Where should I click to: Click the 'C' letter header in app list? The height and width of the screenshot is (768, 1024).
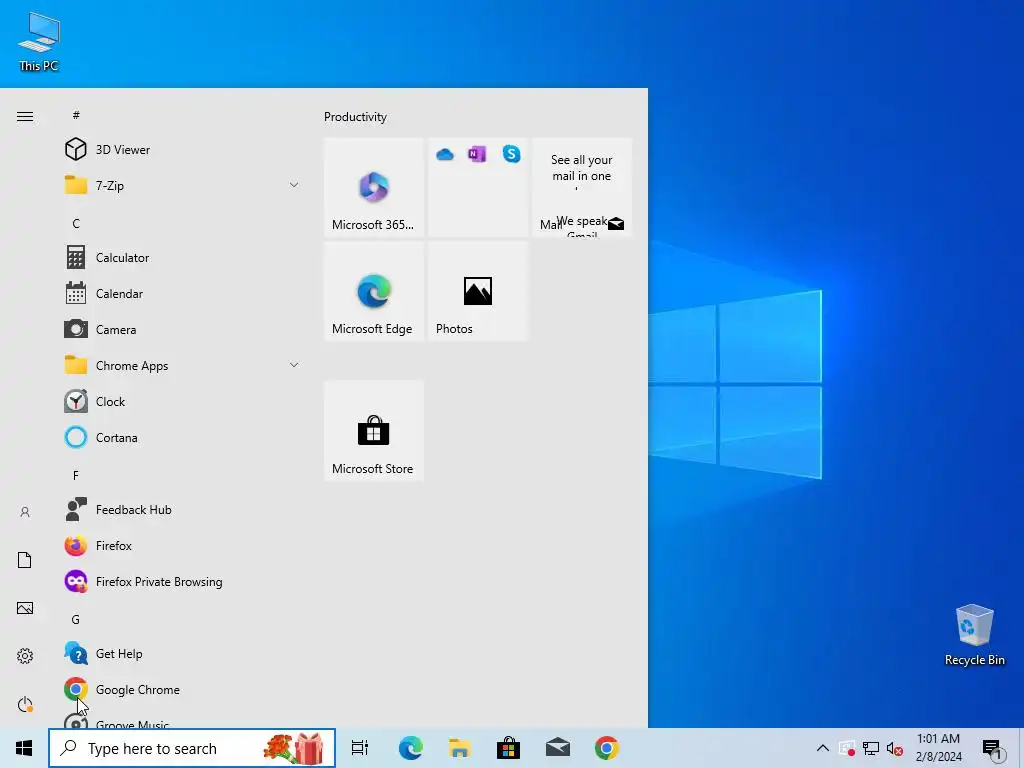pyautogui.click(x=76, y=223)
